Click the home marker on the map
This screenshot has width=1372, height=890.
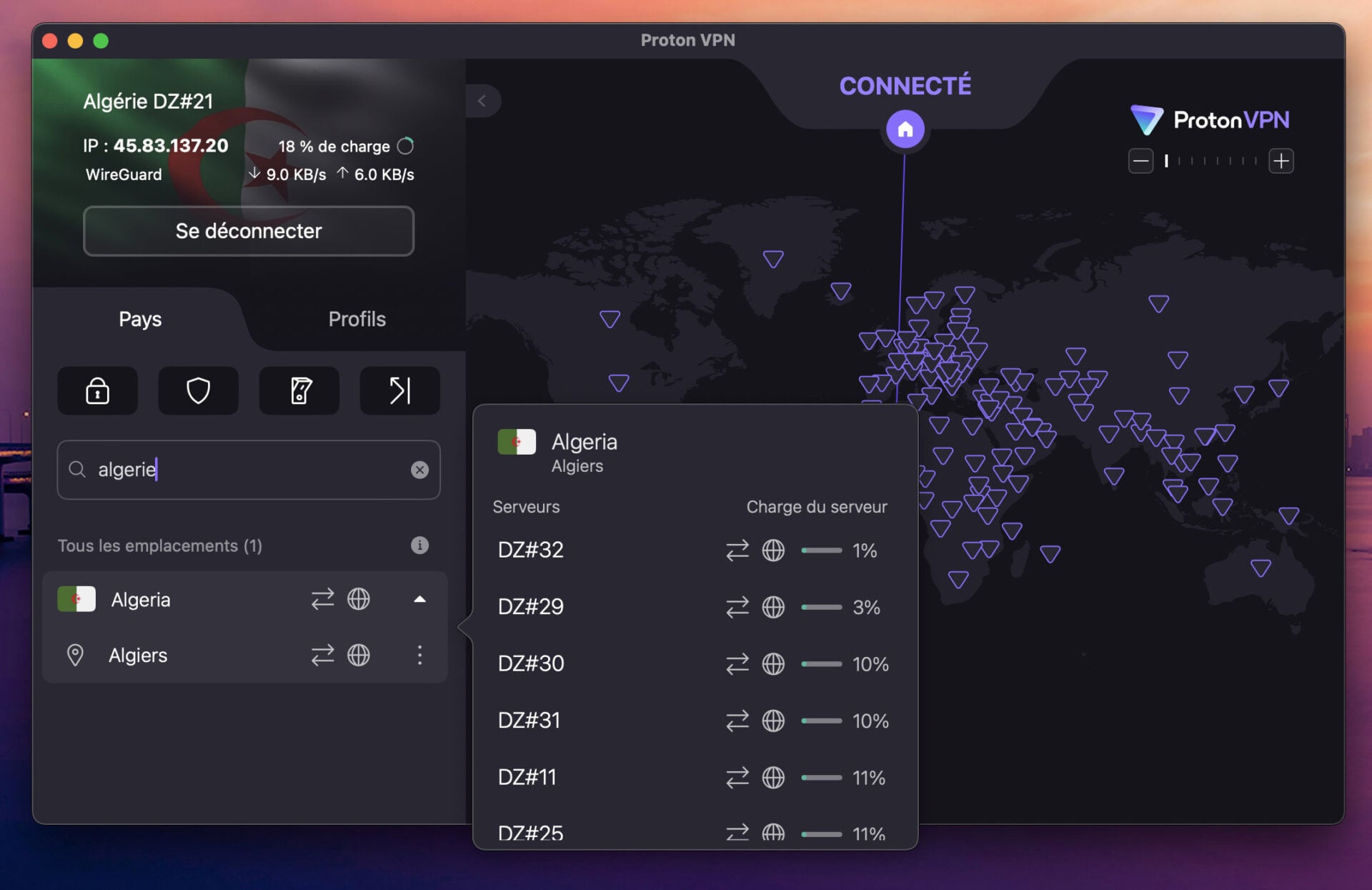905,129
